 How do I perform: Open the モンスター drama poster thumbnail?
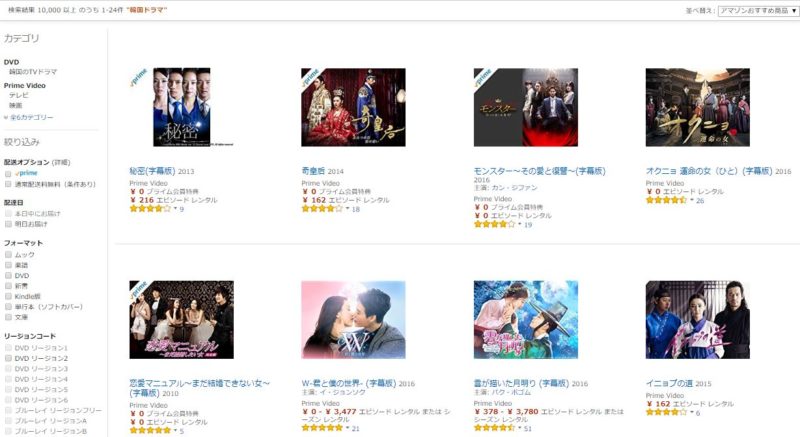526,108
